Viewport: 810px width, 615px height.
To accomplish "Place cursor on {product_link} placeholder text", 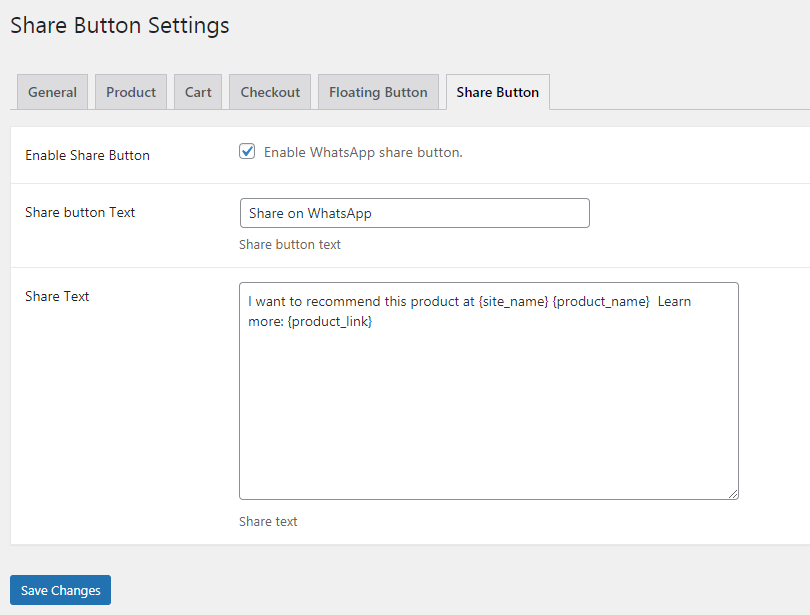I will [x=330, y=321].
